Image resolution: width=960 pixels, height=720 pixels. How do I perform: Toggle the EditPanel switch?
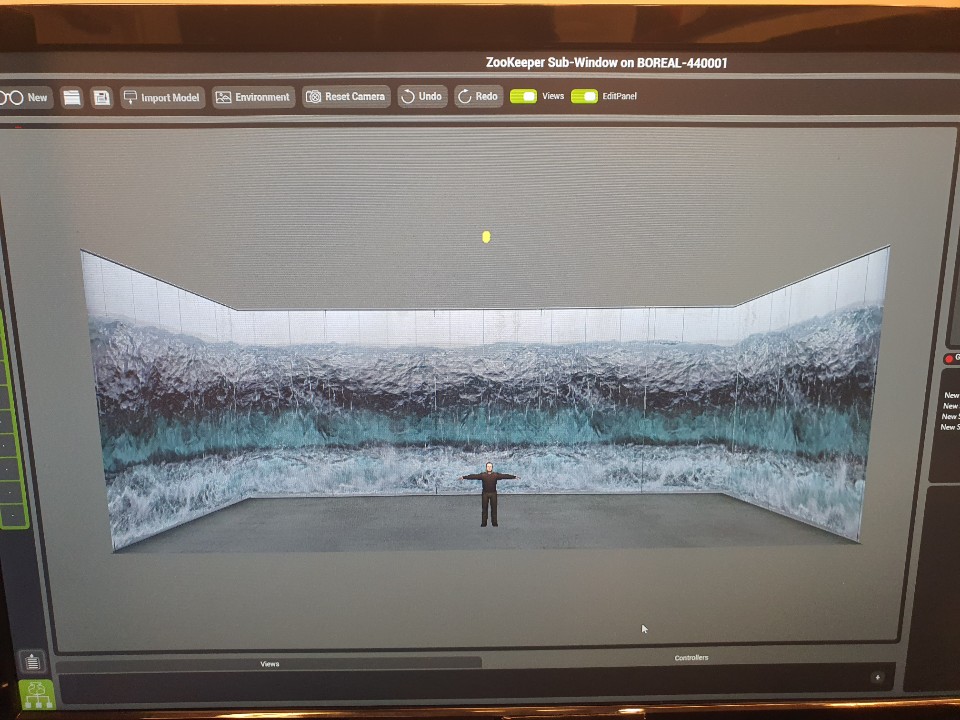(x=584, y=96)
